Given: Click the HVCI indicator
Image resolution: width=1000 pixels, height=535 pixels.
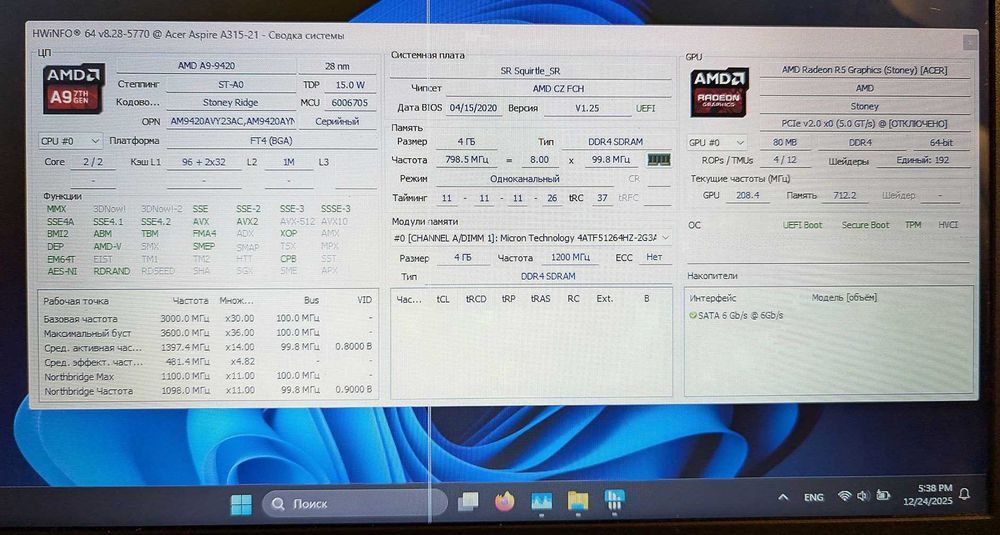Looking at the screenshot, I should pyautogui.click(x=948, y=225).
